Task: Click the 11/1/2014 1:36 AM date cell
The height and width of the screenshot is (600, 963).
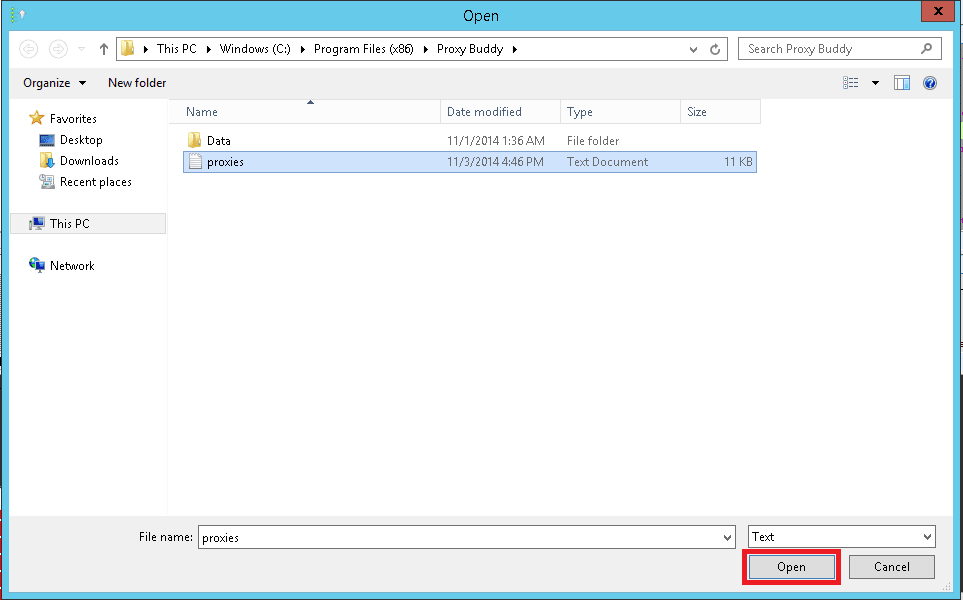Action: click(496, 141)
